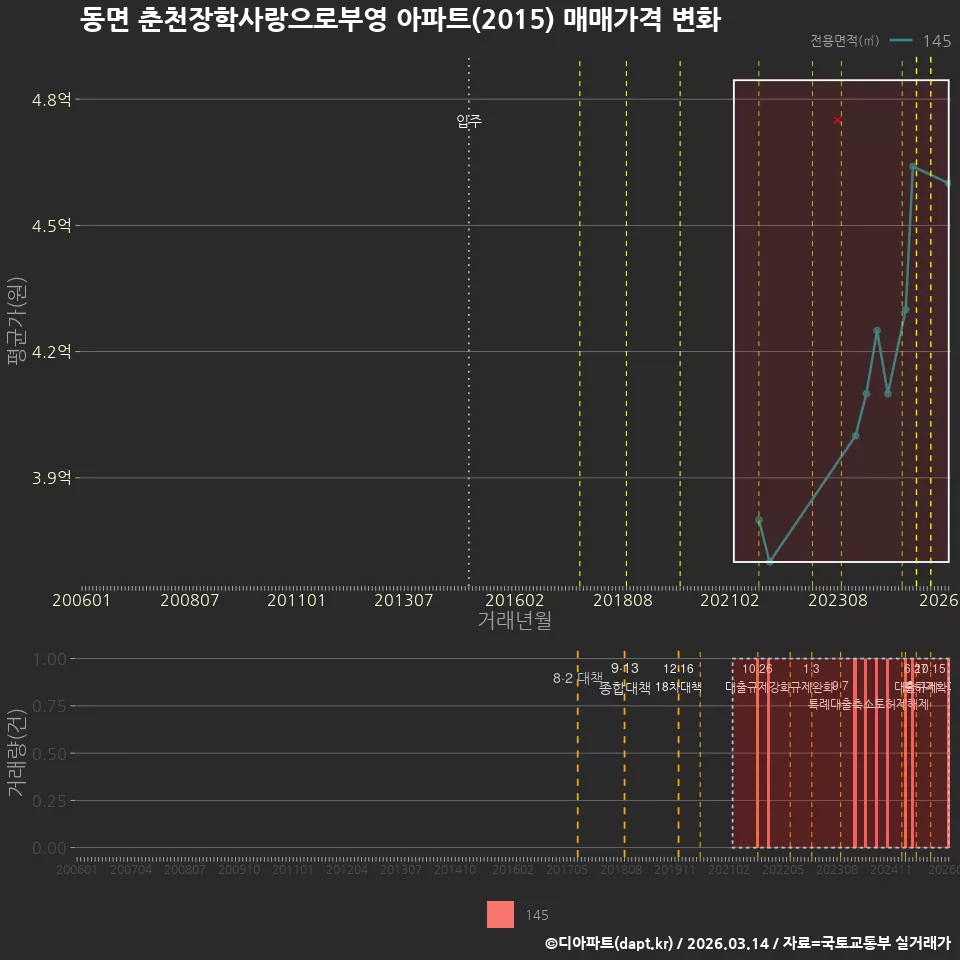Click 201602 on the price chart x-axis
Viewport: 960px width, 960px height.
(x=514, y=600)
